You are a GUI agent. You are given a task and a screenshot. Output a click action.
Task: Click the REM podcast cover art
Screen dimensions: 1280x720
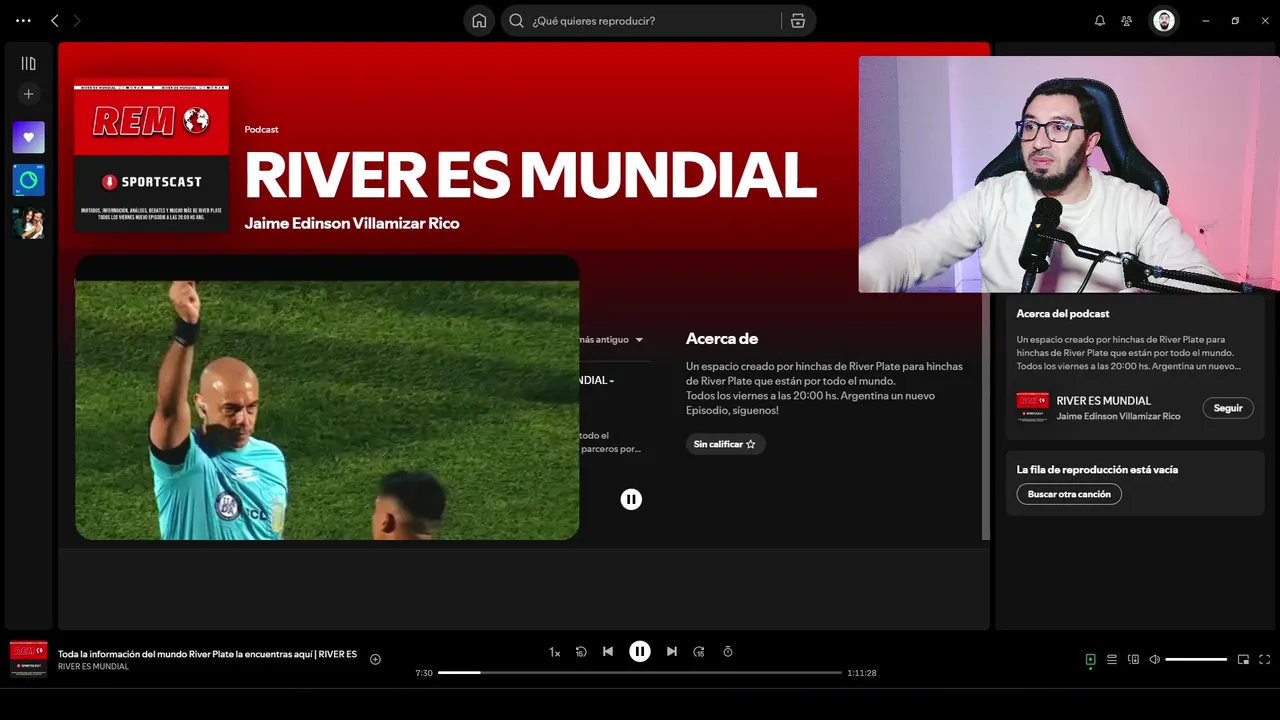click(x=151, y=155)
